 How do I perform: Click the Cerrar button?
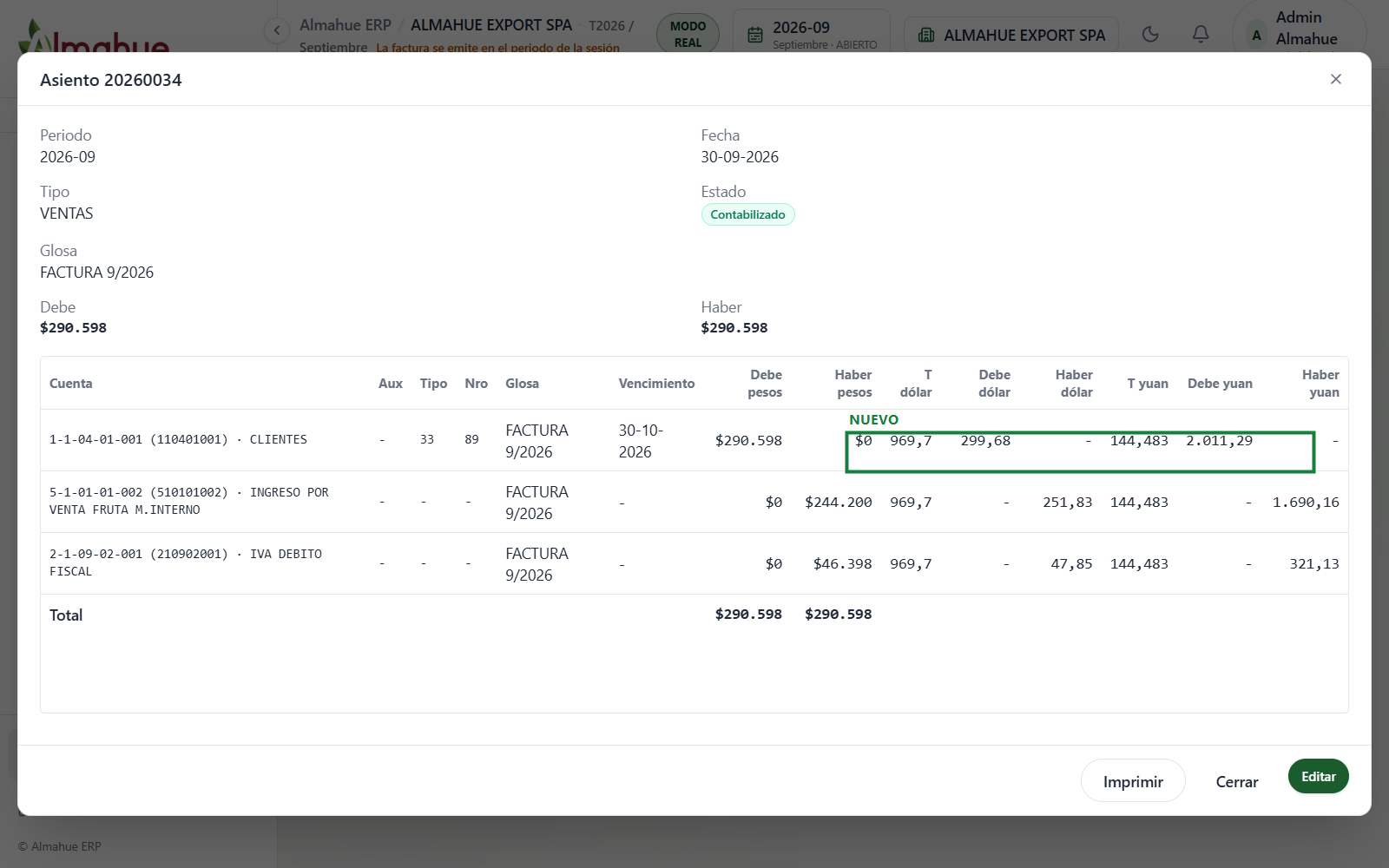tap(1236, 781)
